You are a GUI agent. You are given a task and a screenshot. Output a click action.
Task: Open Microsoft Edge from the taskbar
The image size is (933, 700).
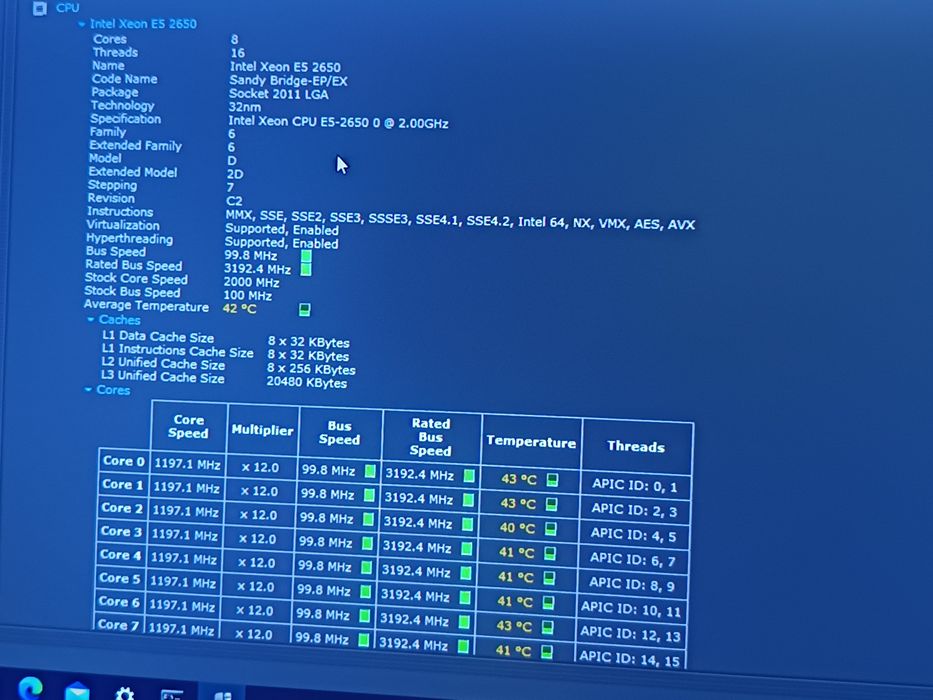point(30,689)
